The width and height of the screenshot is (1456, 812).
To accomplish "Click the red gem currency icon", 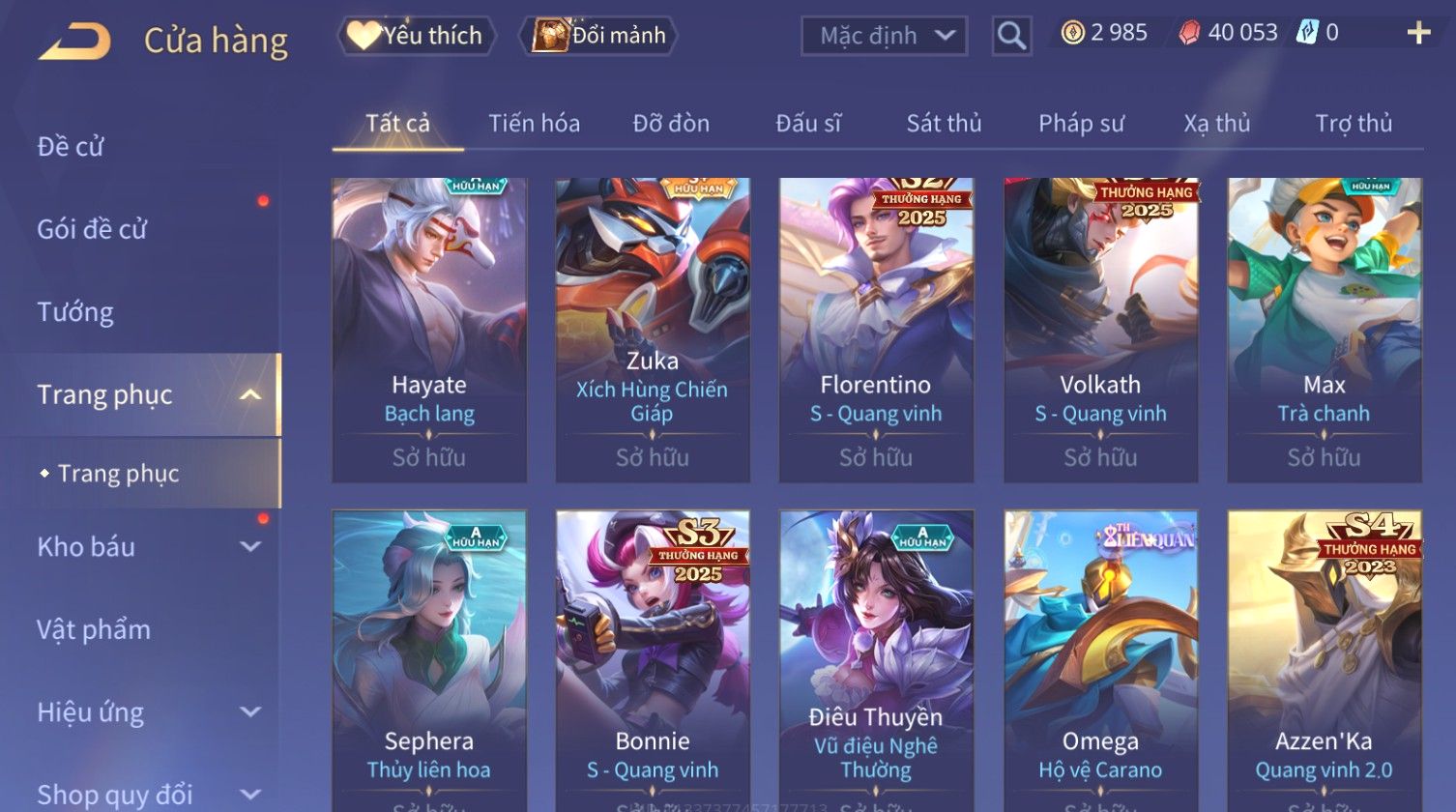I will [1189, 34].
